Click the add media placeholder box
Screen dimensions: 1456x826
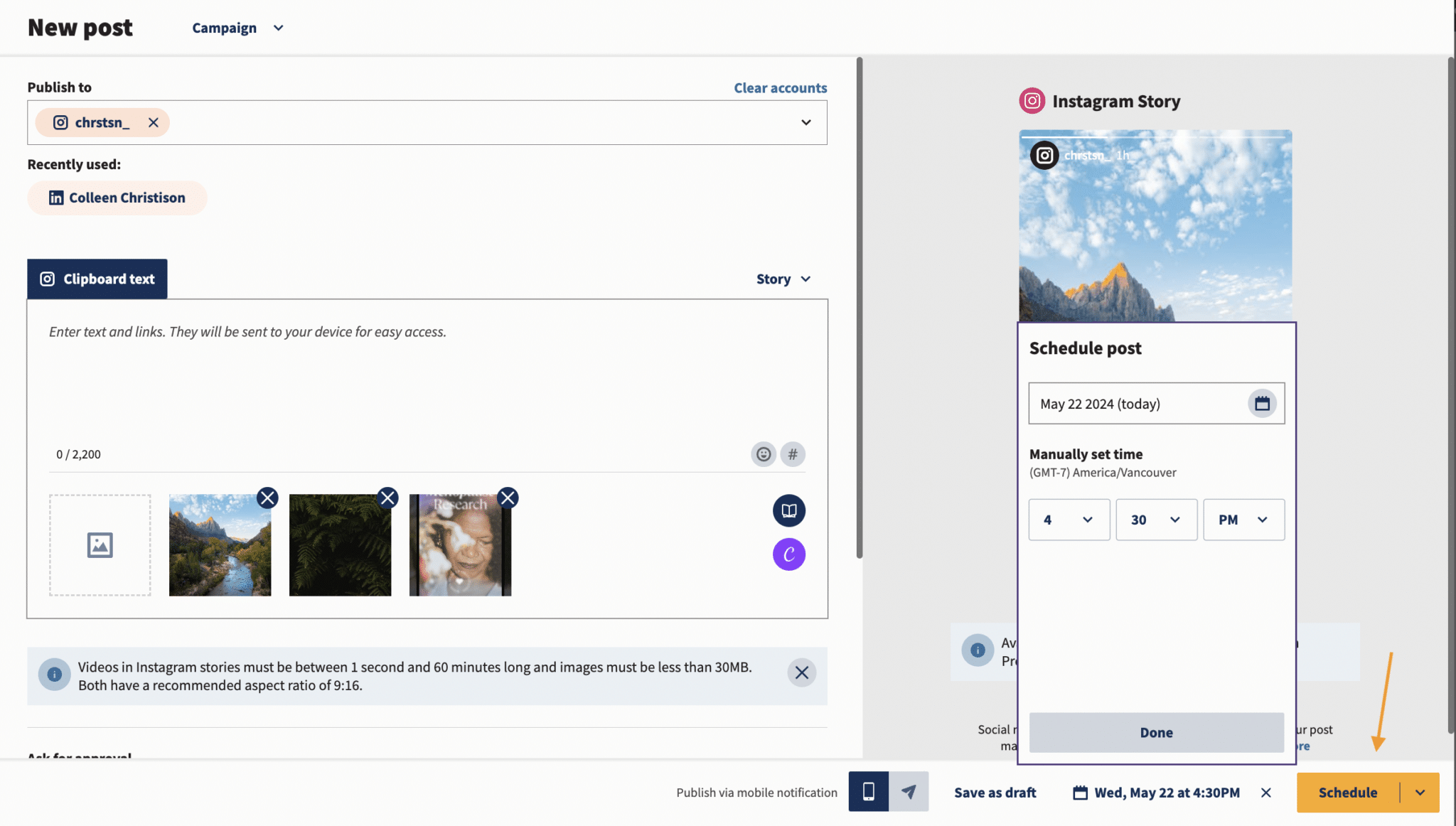tap(100, 545)
